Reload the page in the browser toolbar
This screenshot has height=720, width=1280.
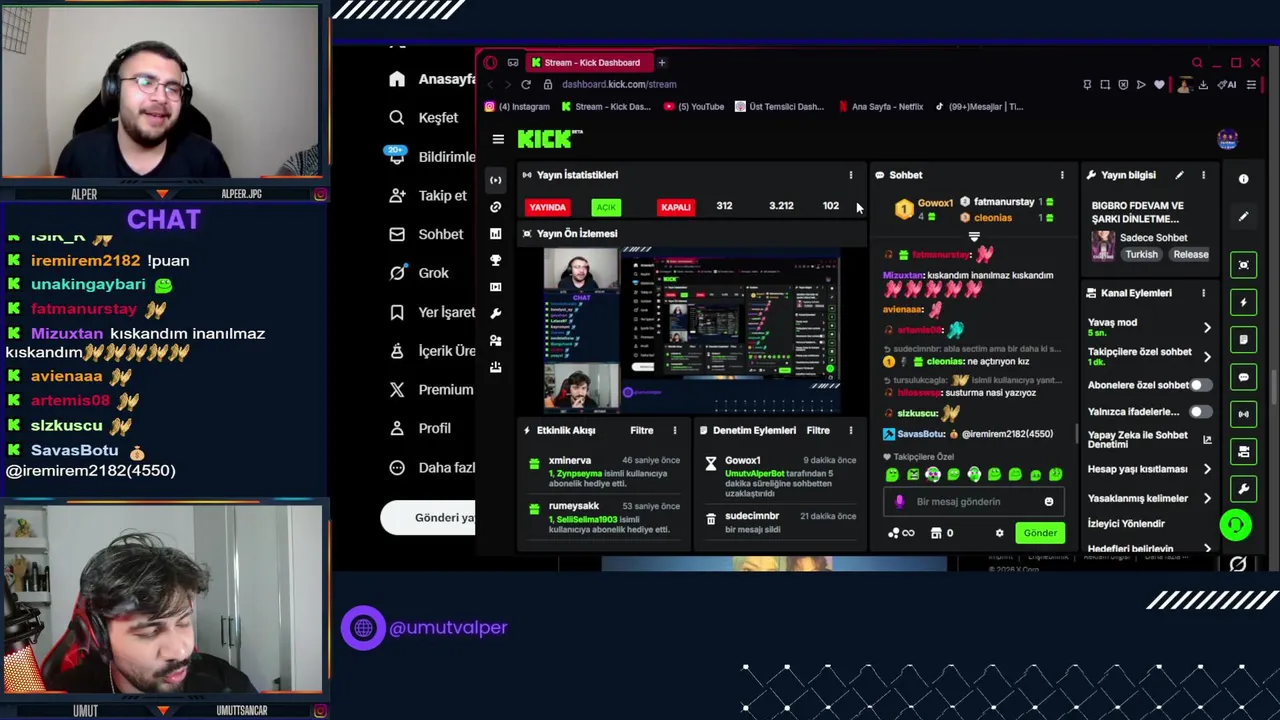[526, 85]
